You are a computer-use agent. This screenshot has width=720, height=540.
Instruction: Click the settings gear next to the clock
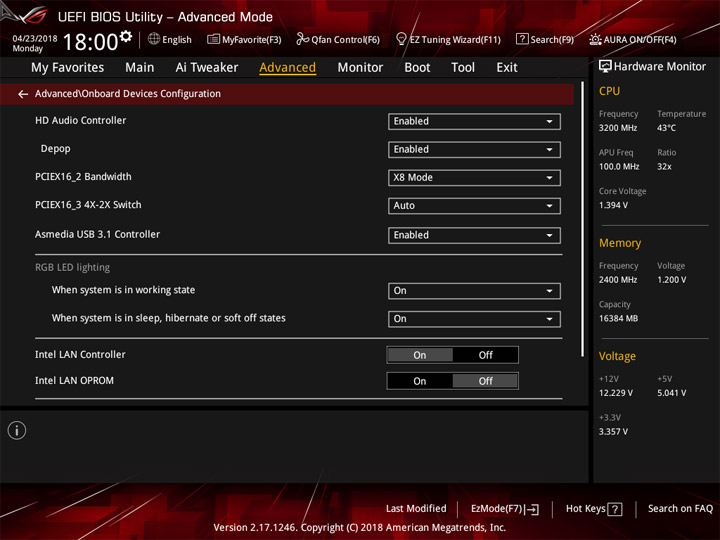coord(125,36)
